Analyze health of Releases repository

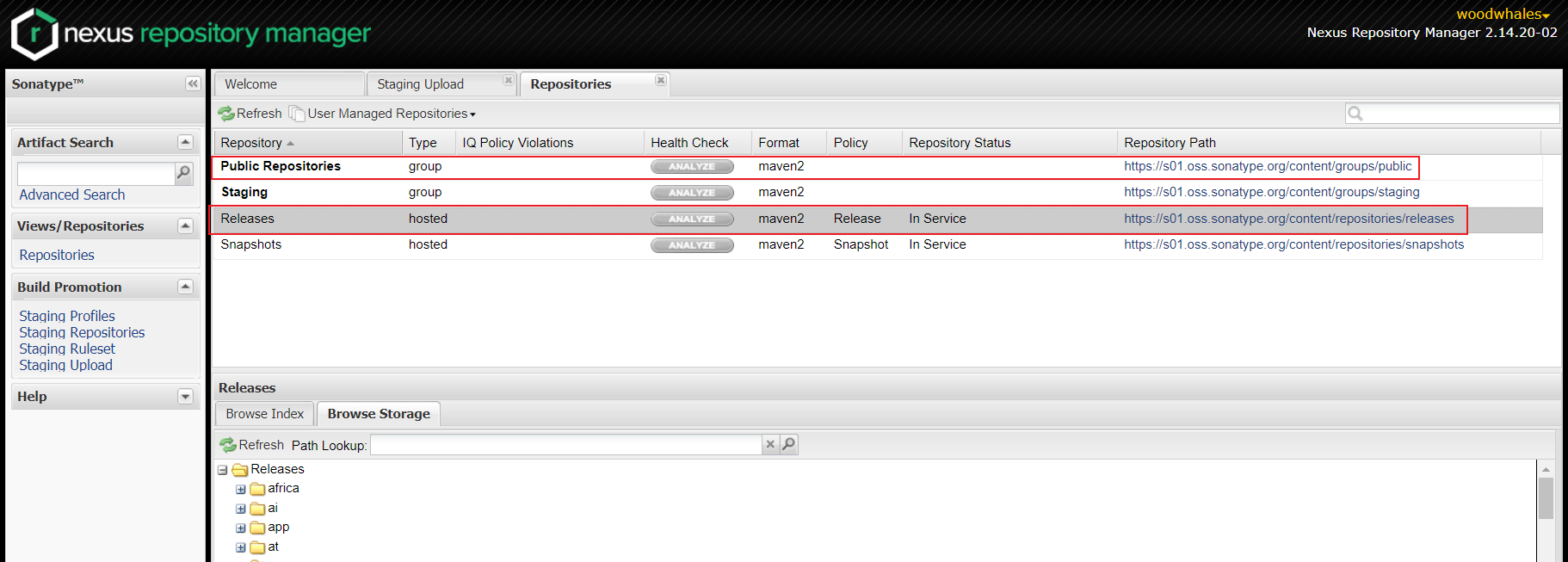click(x=692, y=219)
